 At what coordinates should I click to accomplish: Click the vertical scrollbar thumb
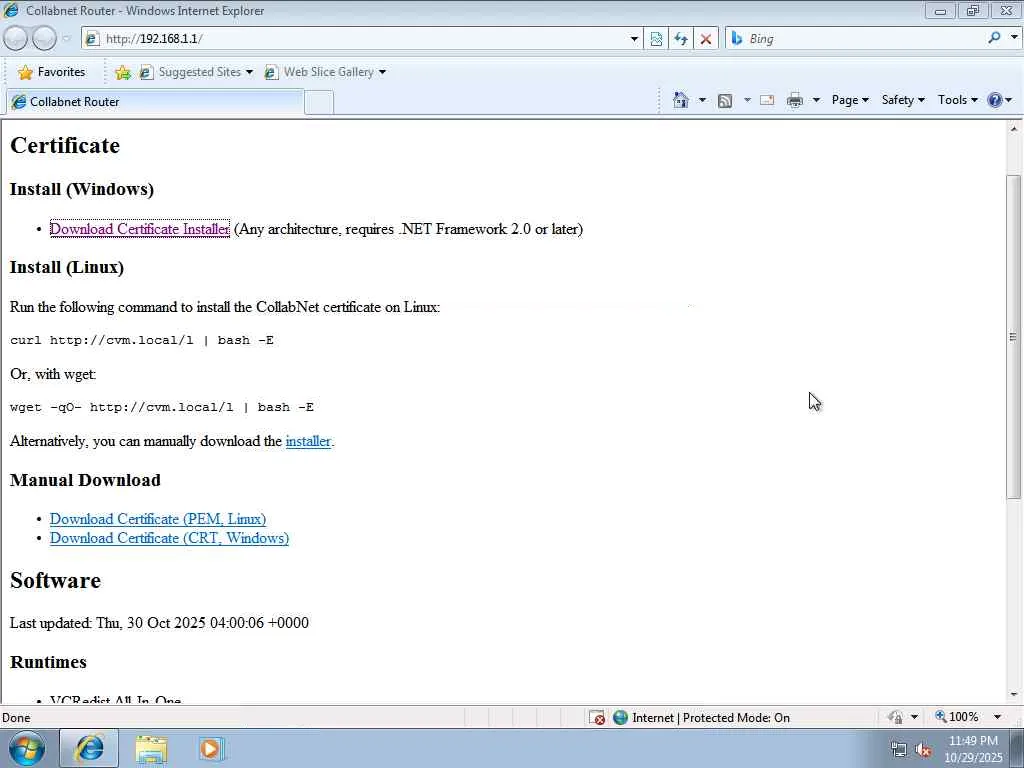pos(1013,337)
